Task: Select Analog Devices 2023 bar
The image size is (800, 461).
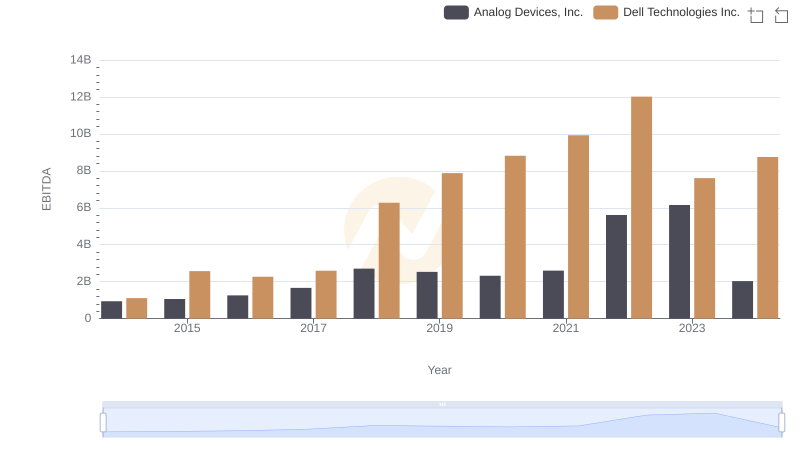Action: click(x=680, y=262)
